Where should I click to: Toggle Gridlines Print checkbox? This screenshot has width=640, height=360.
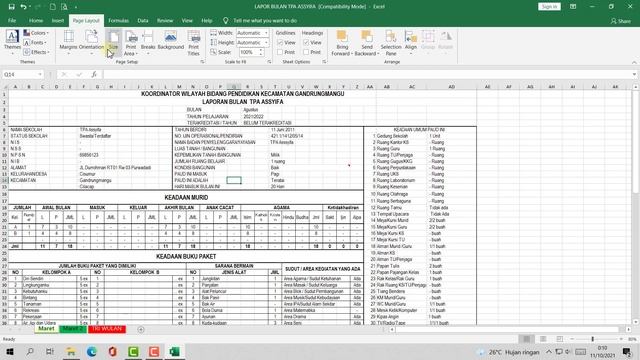coord(280,52)
